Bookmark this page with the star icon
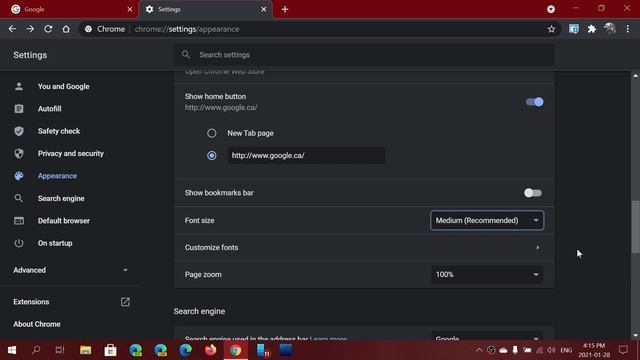The image size is (640, 360). (551, 29)
